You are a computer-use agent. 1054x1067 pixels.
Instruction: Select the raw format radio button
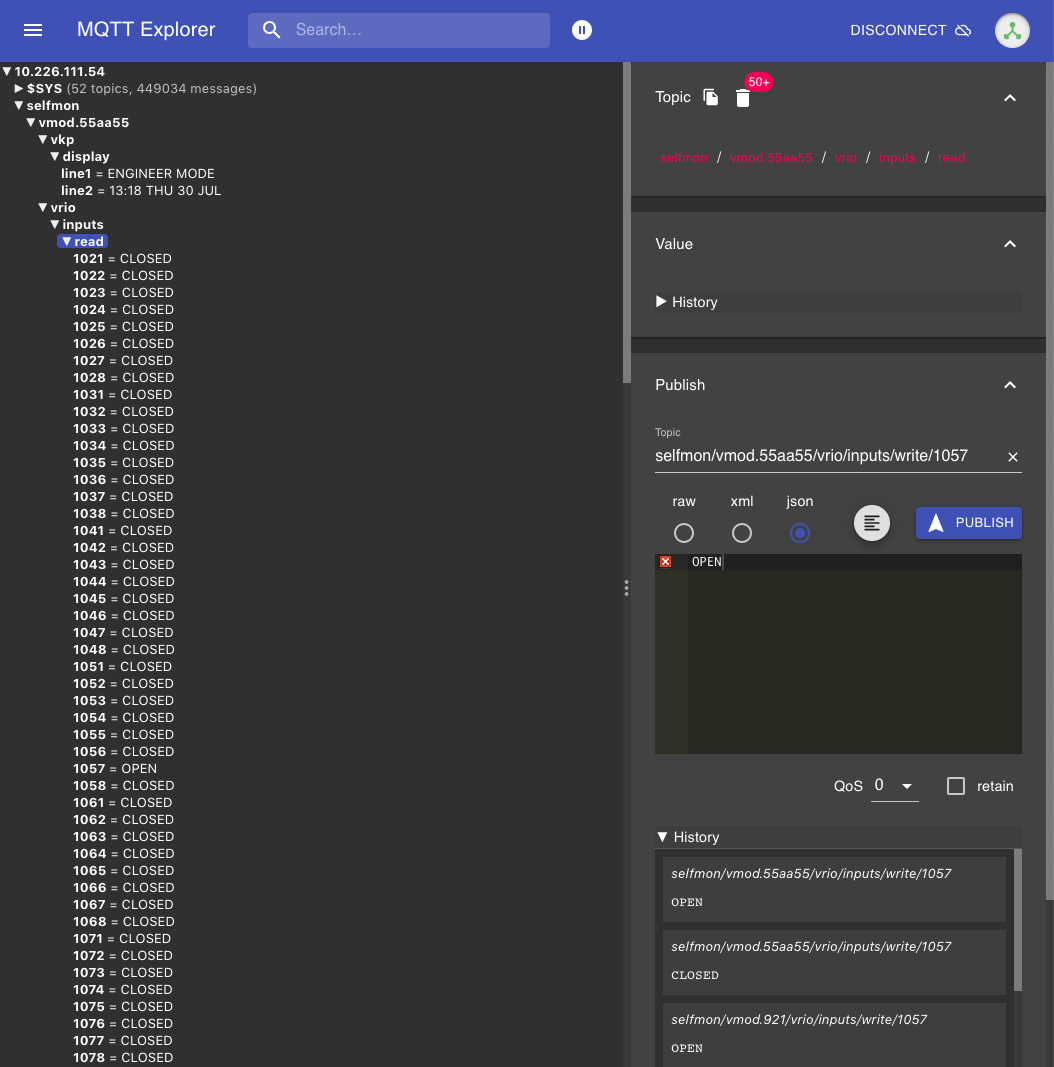point(684,533)
